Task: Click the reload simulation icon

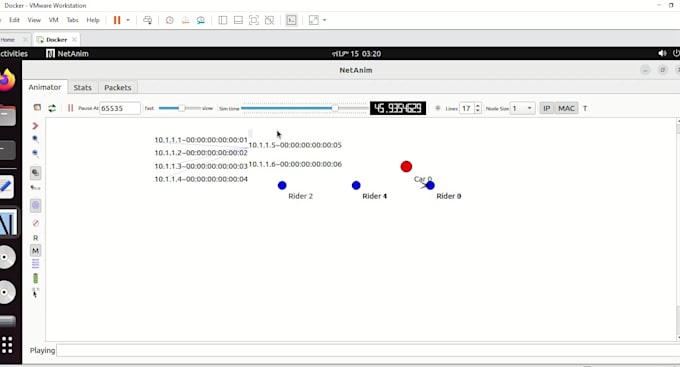Action: click(52, 108)
